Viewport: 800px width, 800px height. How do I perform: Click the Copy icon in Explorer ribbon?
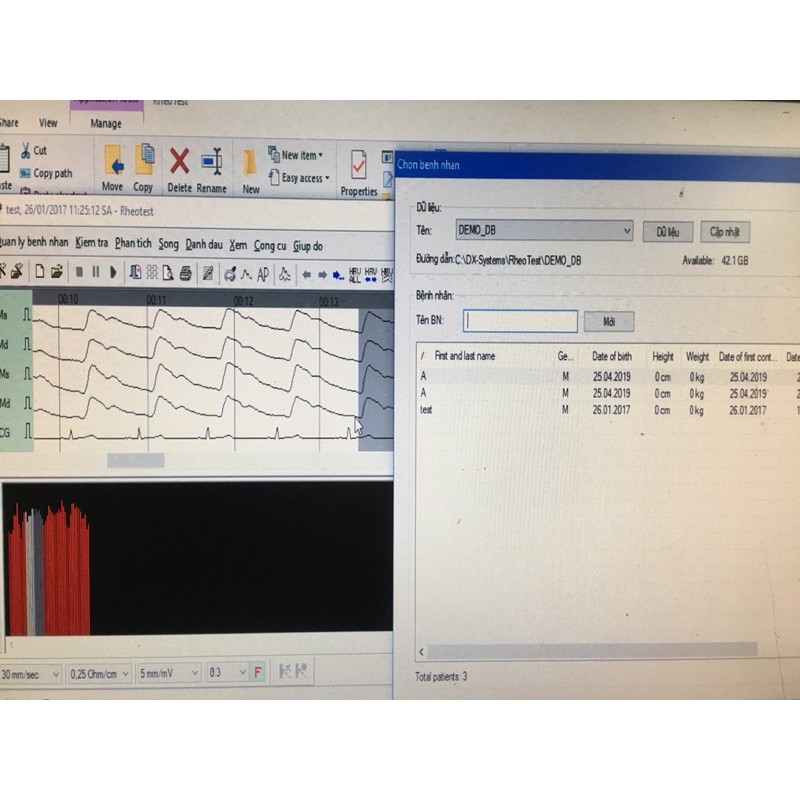coord(144,159)
